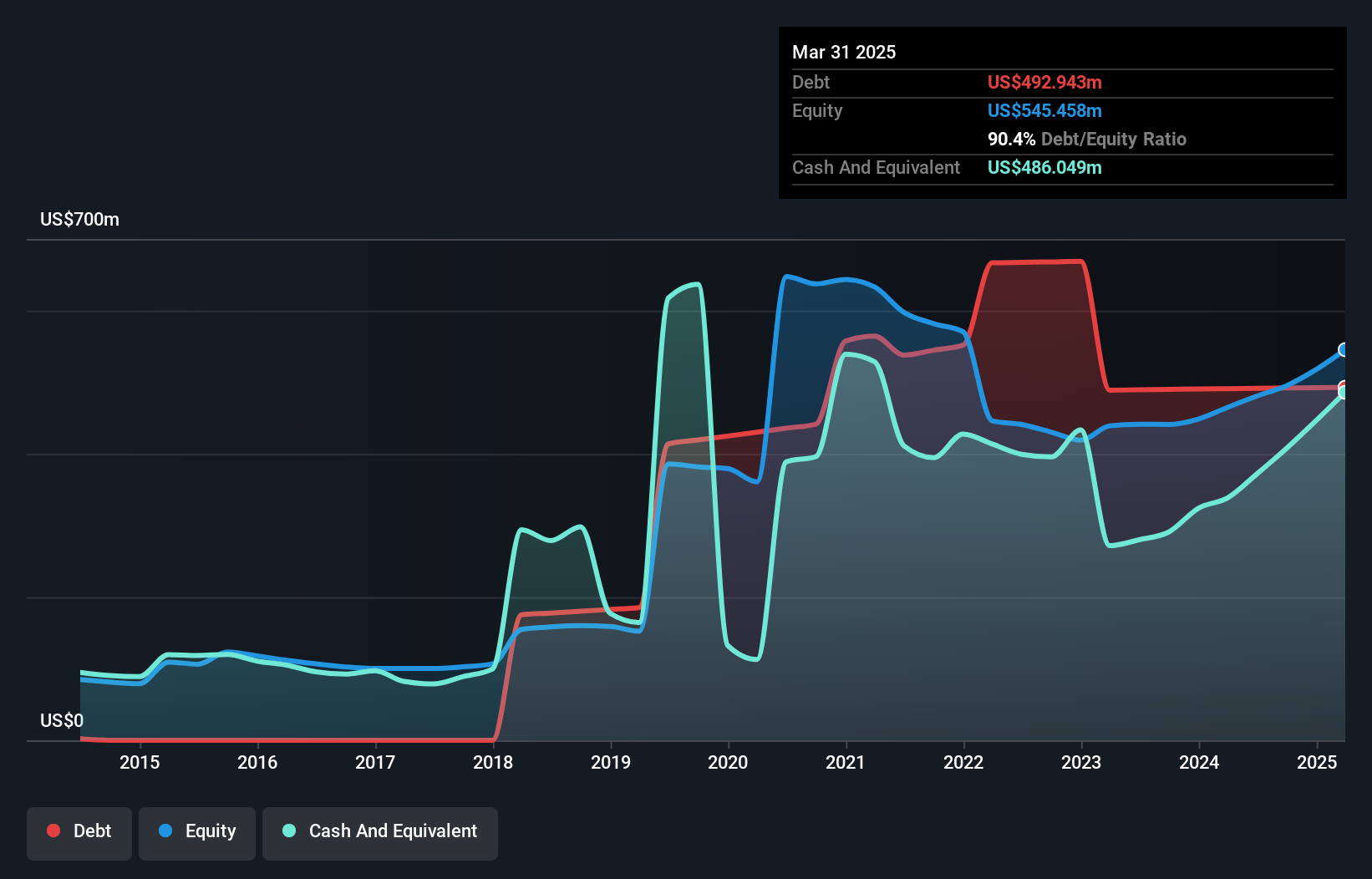This screenshot has height=879, width=1372.
Task: Toggle the Equity series legend button
Action: pos(197,833)
